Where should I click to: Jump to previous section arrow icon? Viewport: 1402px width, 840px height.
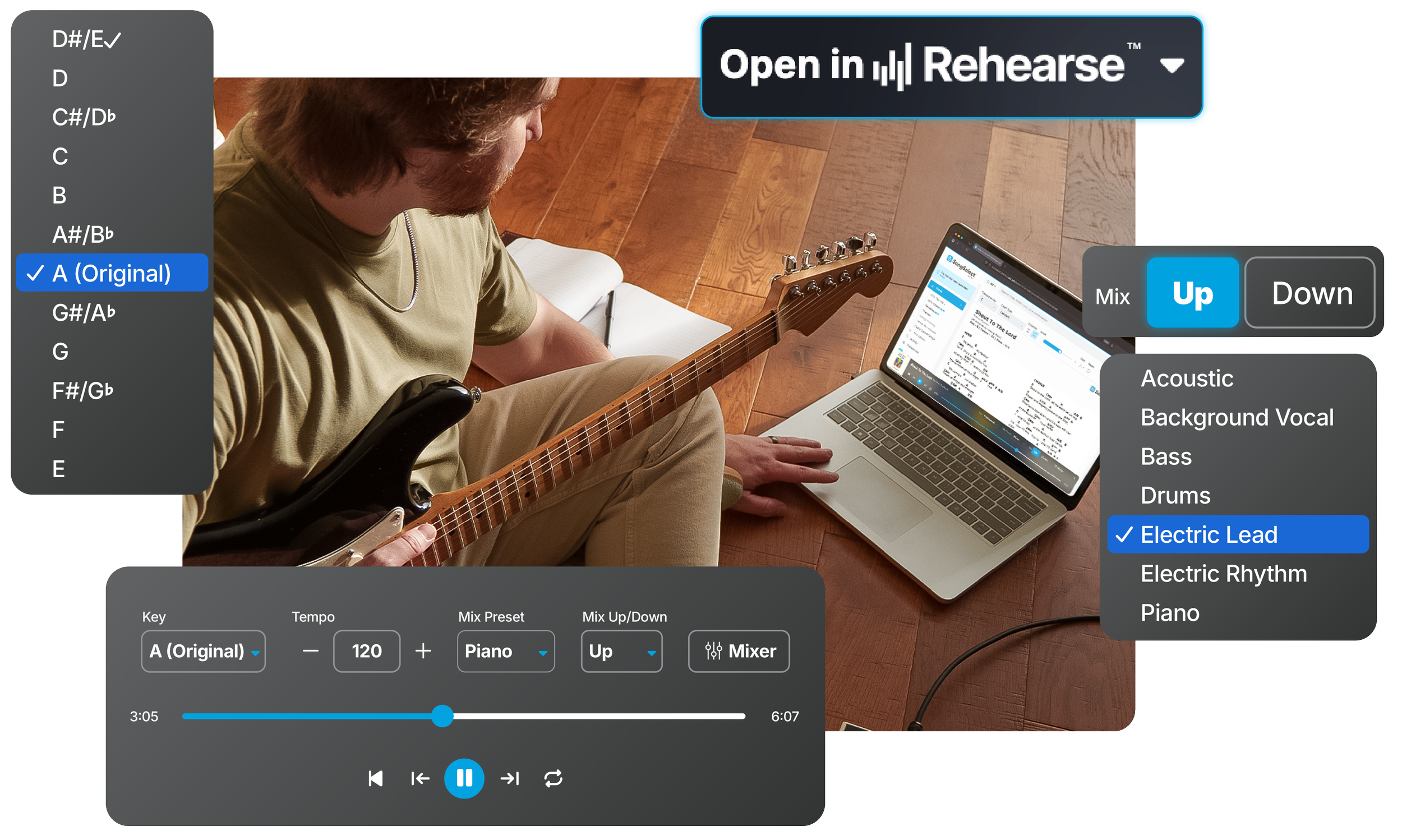[419, 778]
